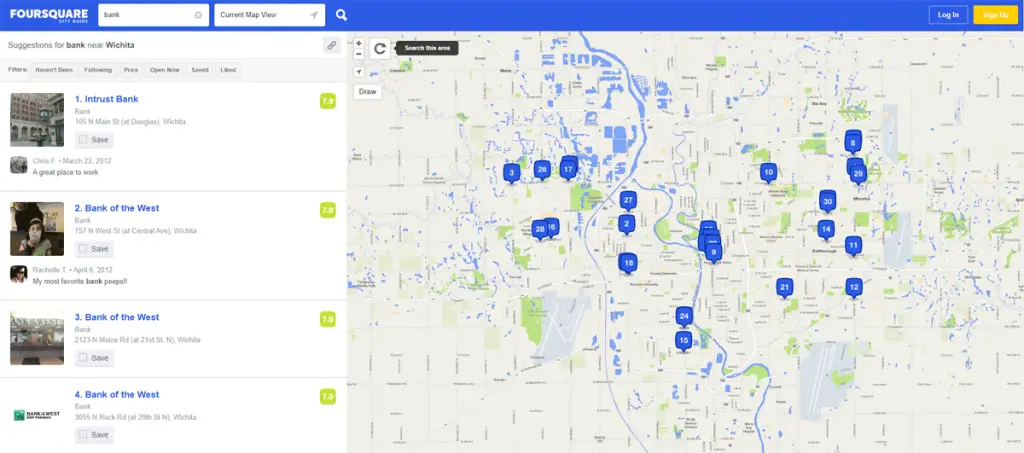The height and width of the screenshot is (453, 1024).
Task: Open Intrust Bank building photo thumbnail
Action: [37, 120]
